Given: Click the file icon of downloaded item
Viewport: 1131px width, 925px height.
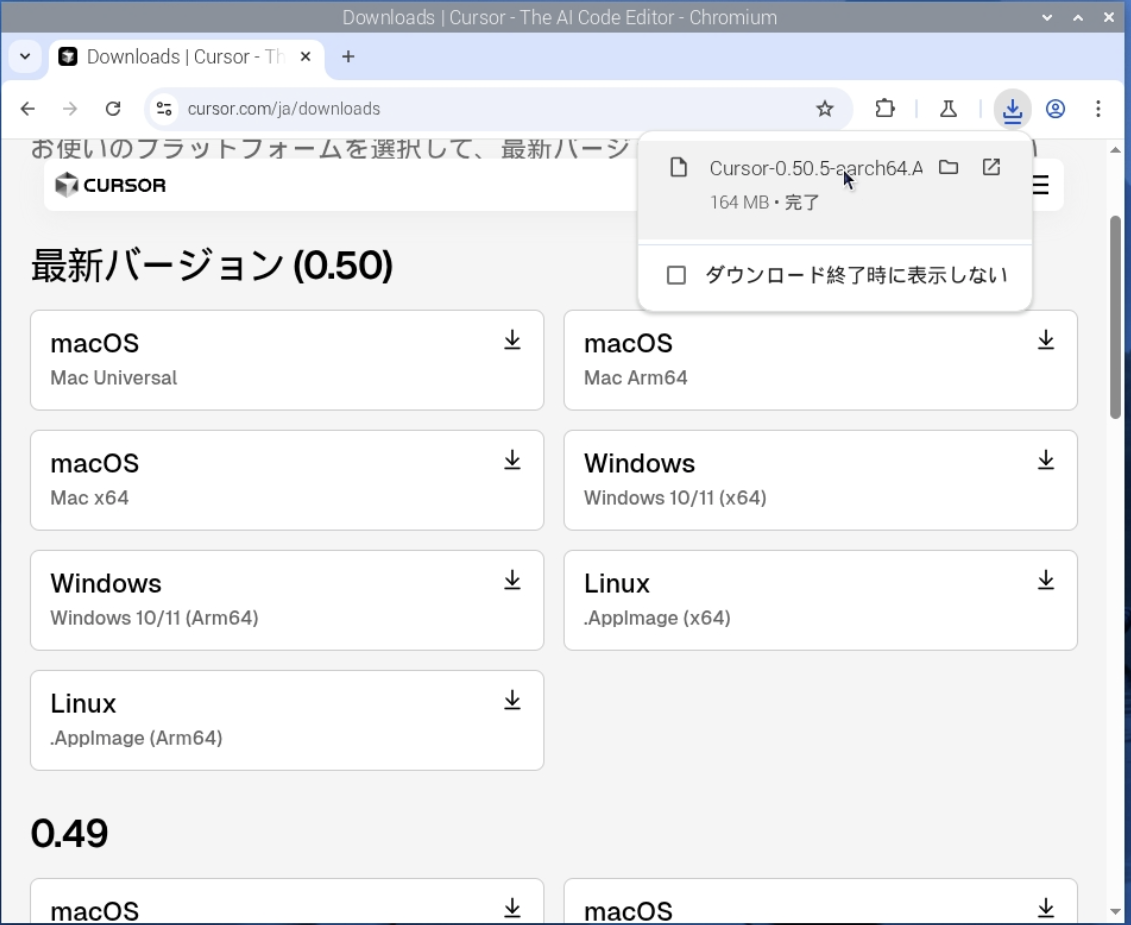Looking at the screenshot, I should coord(678,168).
